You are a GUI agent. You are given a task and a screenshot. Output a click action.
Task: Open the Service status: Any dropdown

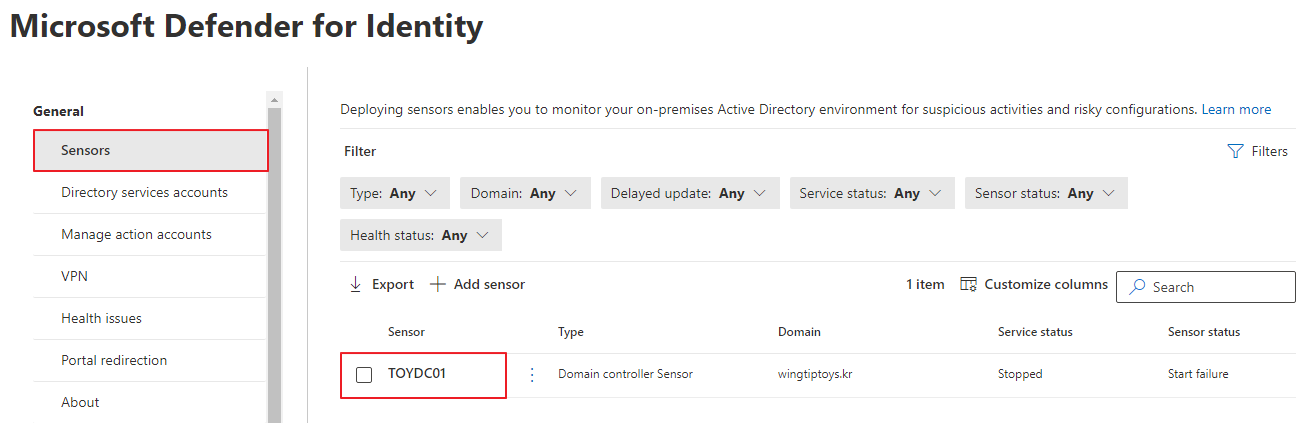(x=872, y=193)
